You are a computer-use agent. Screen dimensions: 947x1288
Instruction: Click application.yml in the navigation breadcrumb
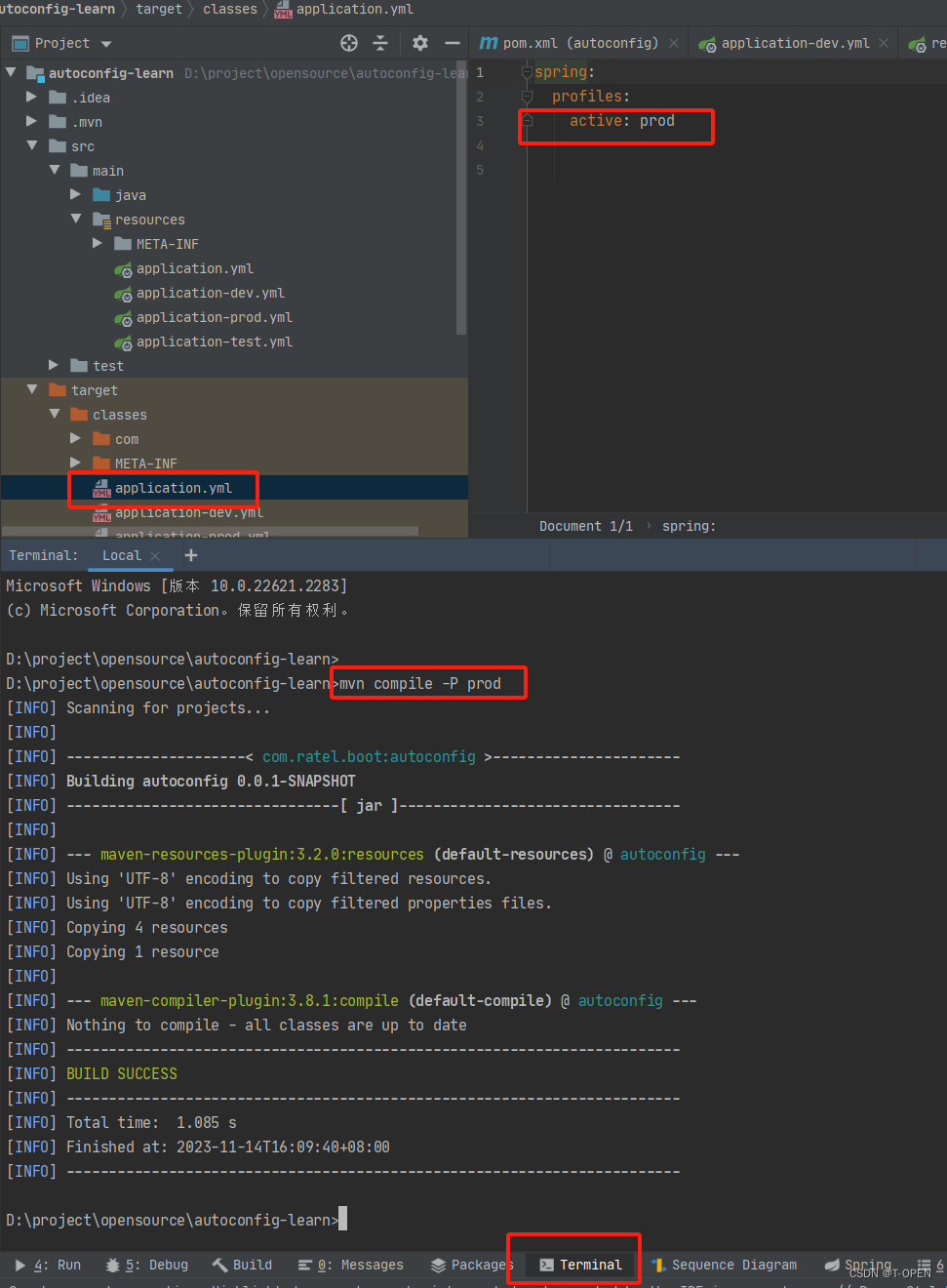tap(344, 9)
